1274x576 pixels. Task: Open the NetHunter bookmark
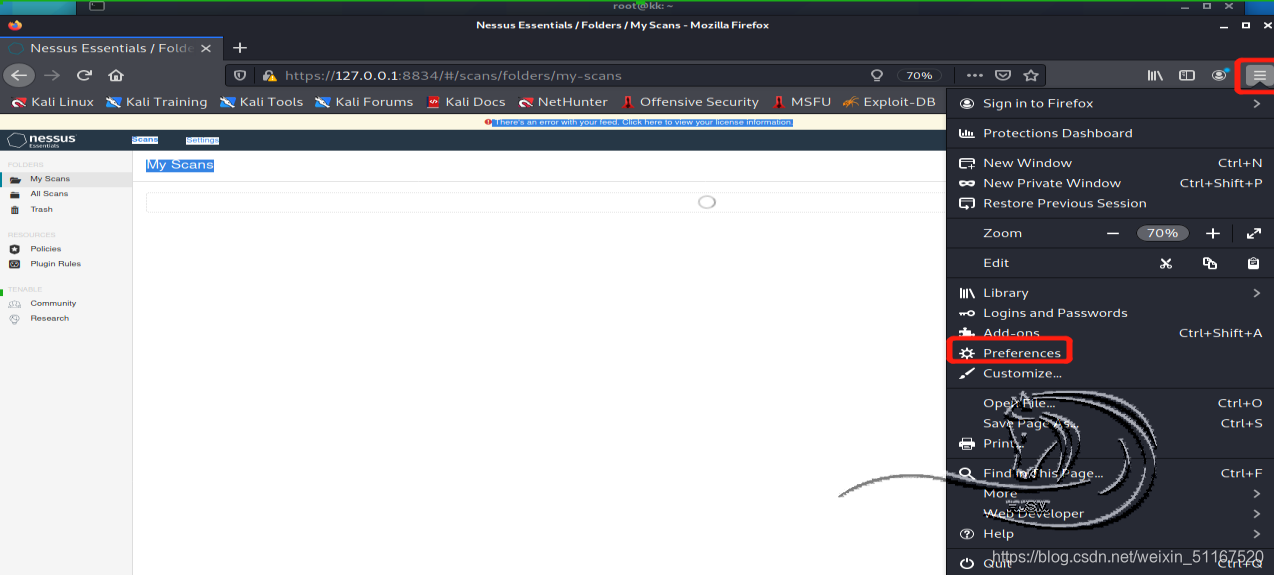pyautogui.click(x=563, y=102)
